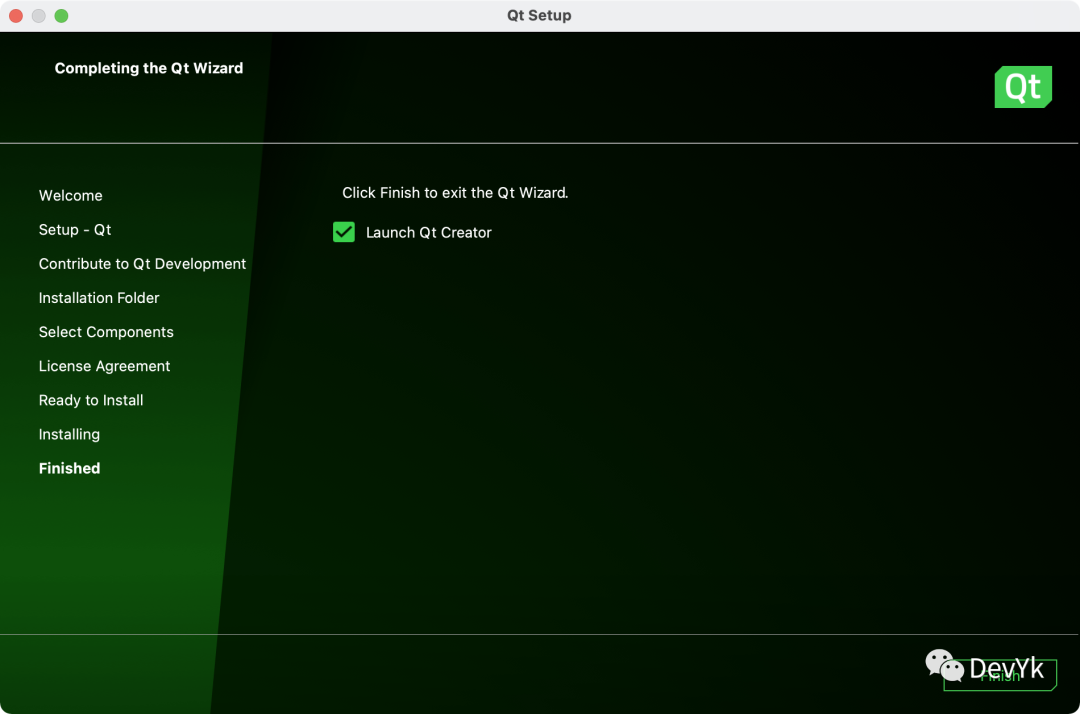Zoom the window with green button
This screenshot has height=714, width=1080.
[61, 15]
